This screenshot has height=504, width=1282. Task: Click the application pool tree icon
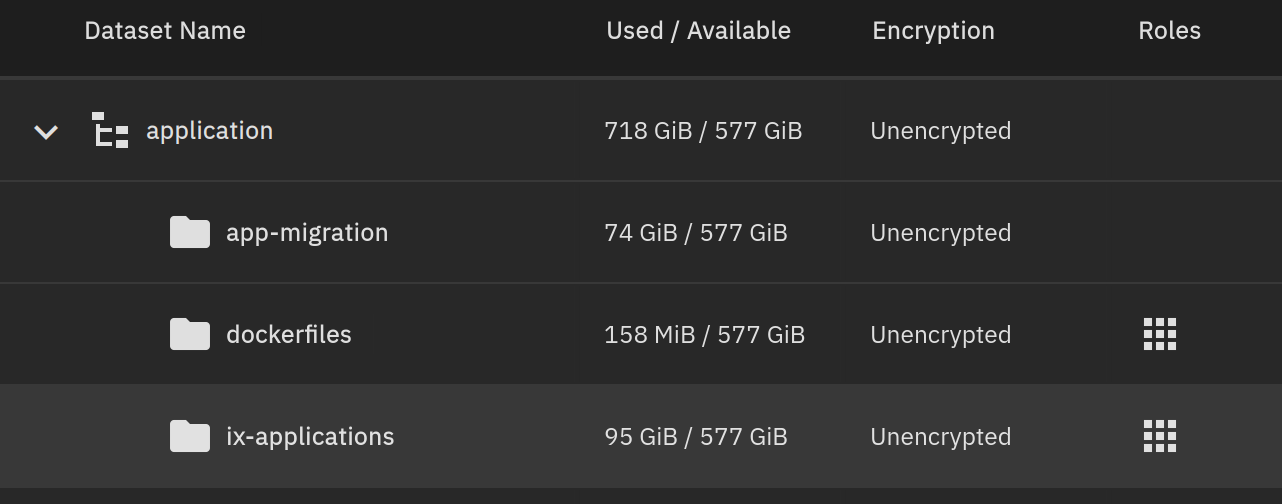point(110,131)
